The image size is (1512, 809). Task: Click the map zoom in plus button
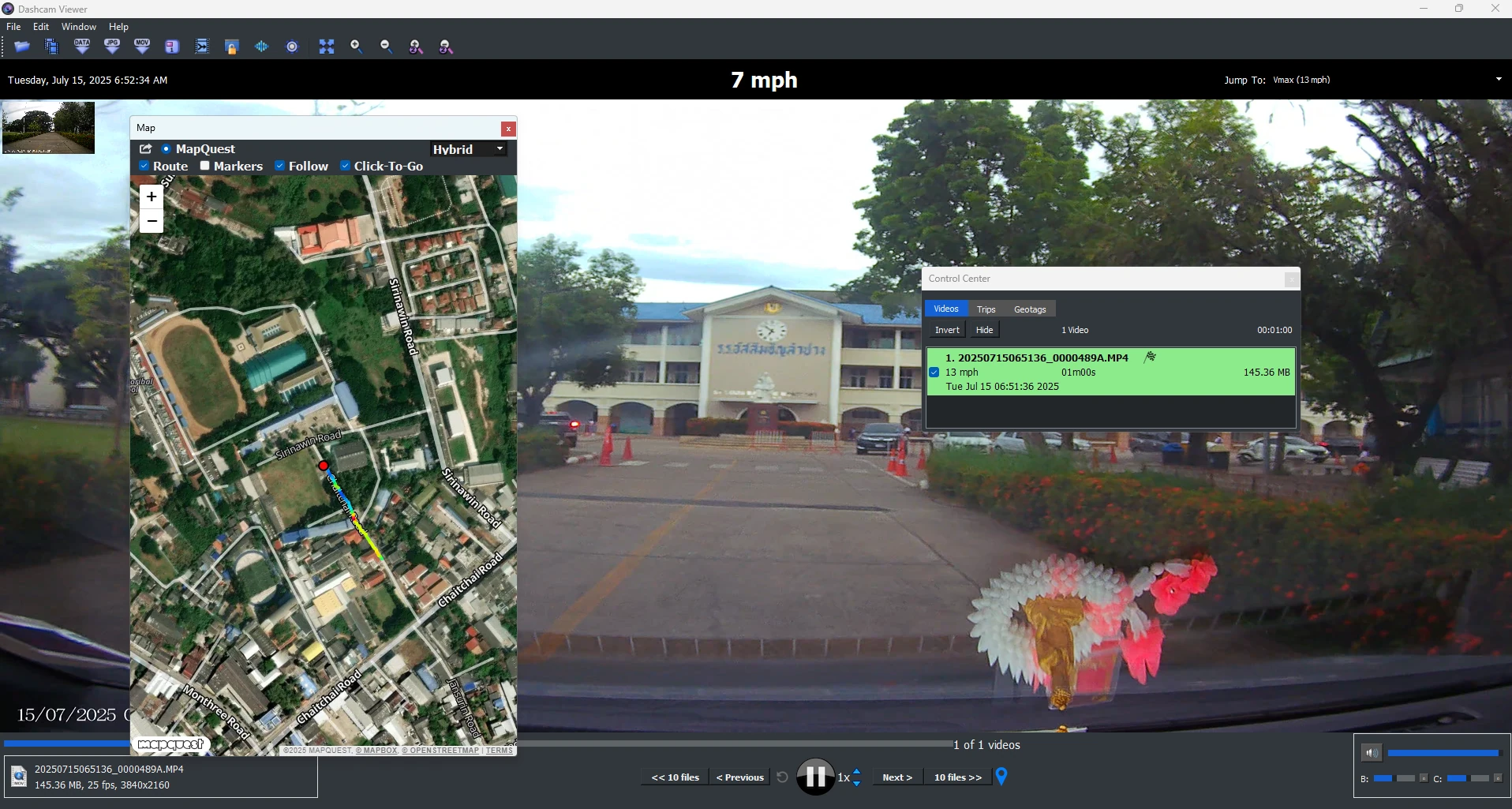coord(152,197)
